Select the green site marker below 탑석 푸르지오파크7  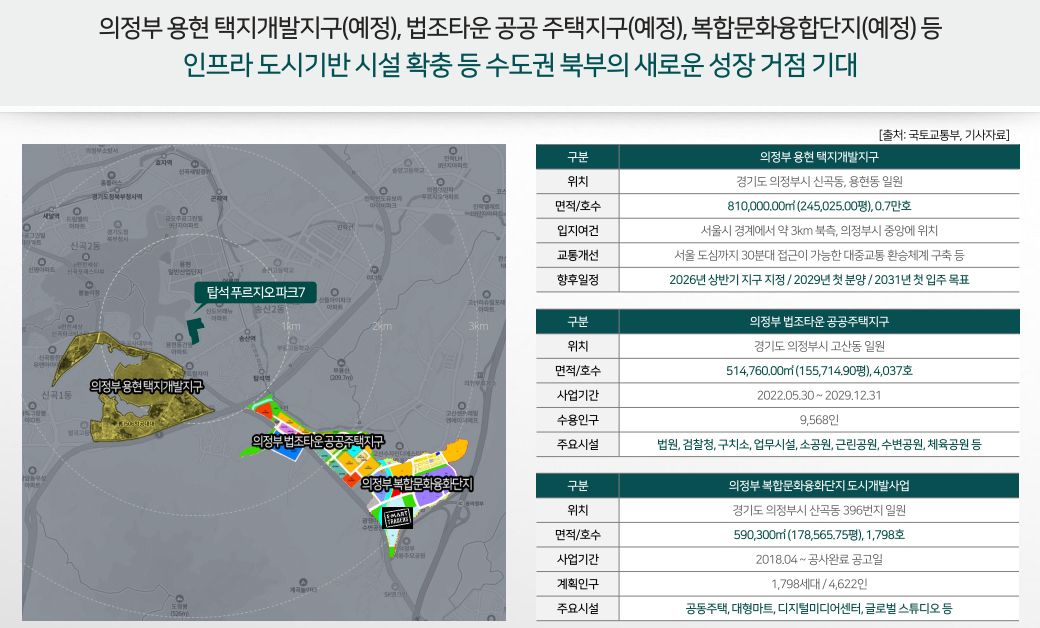click(194, 331)
